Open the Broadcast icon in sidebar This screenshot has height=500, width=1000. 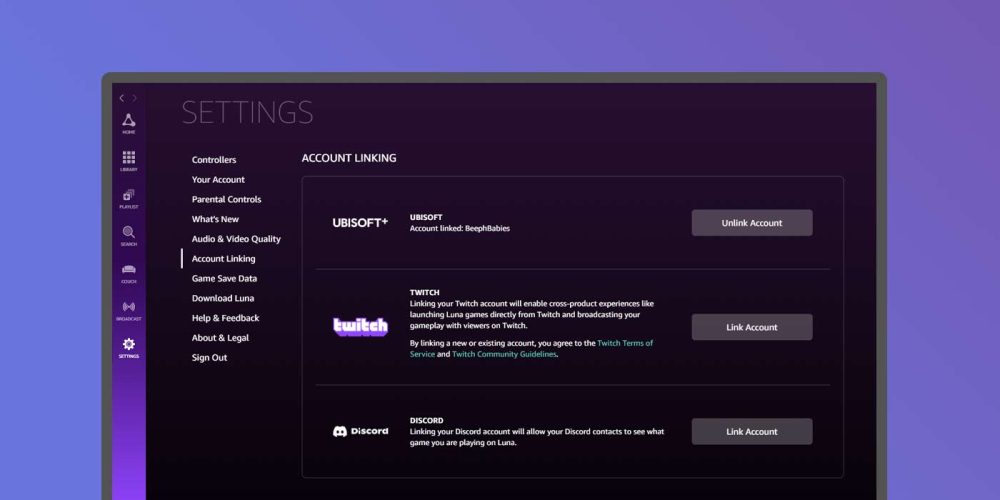pyautogui.click(x=128, y=307)
